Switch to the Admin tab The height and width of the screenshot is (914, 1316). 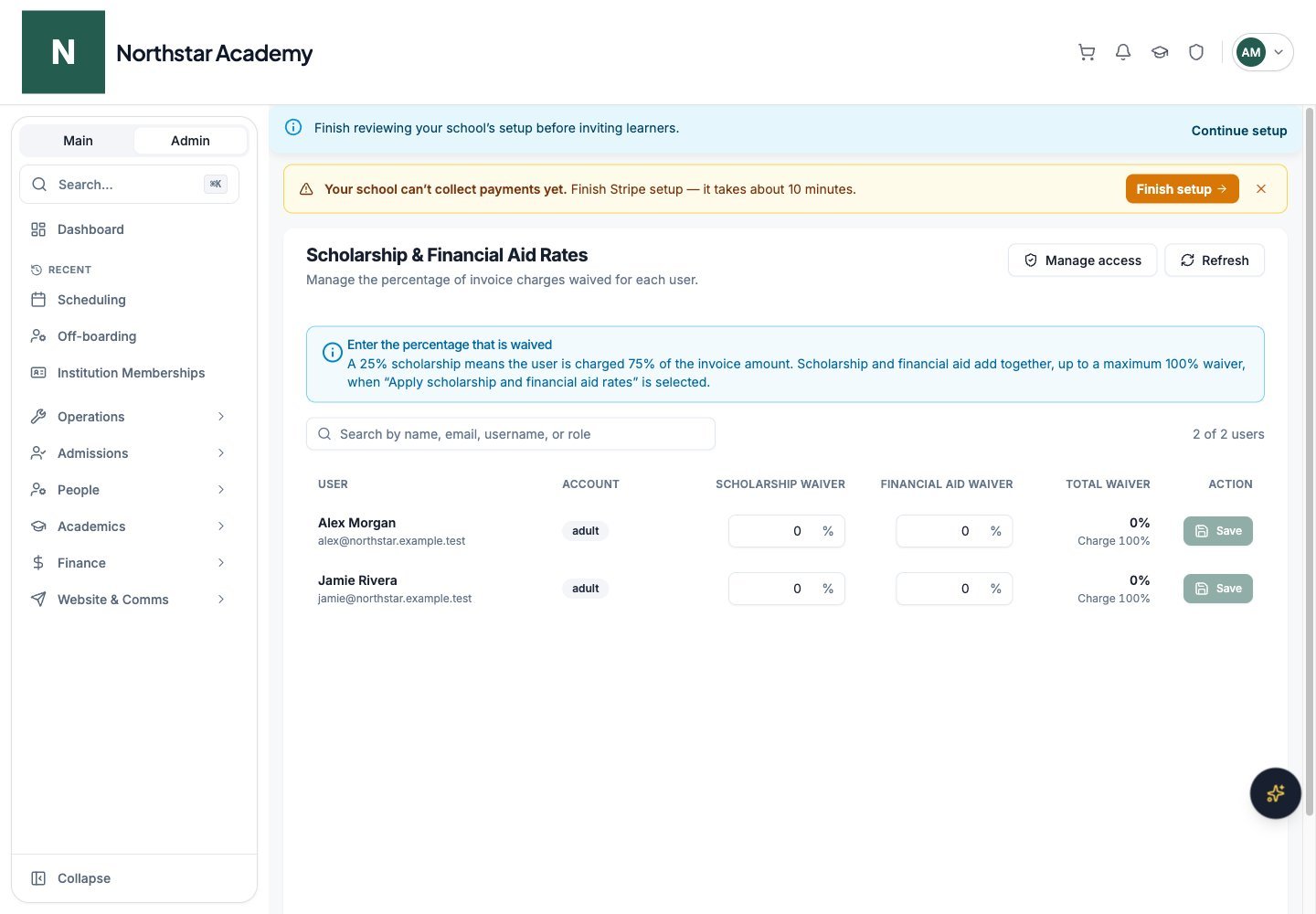190,141
